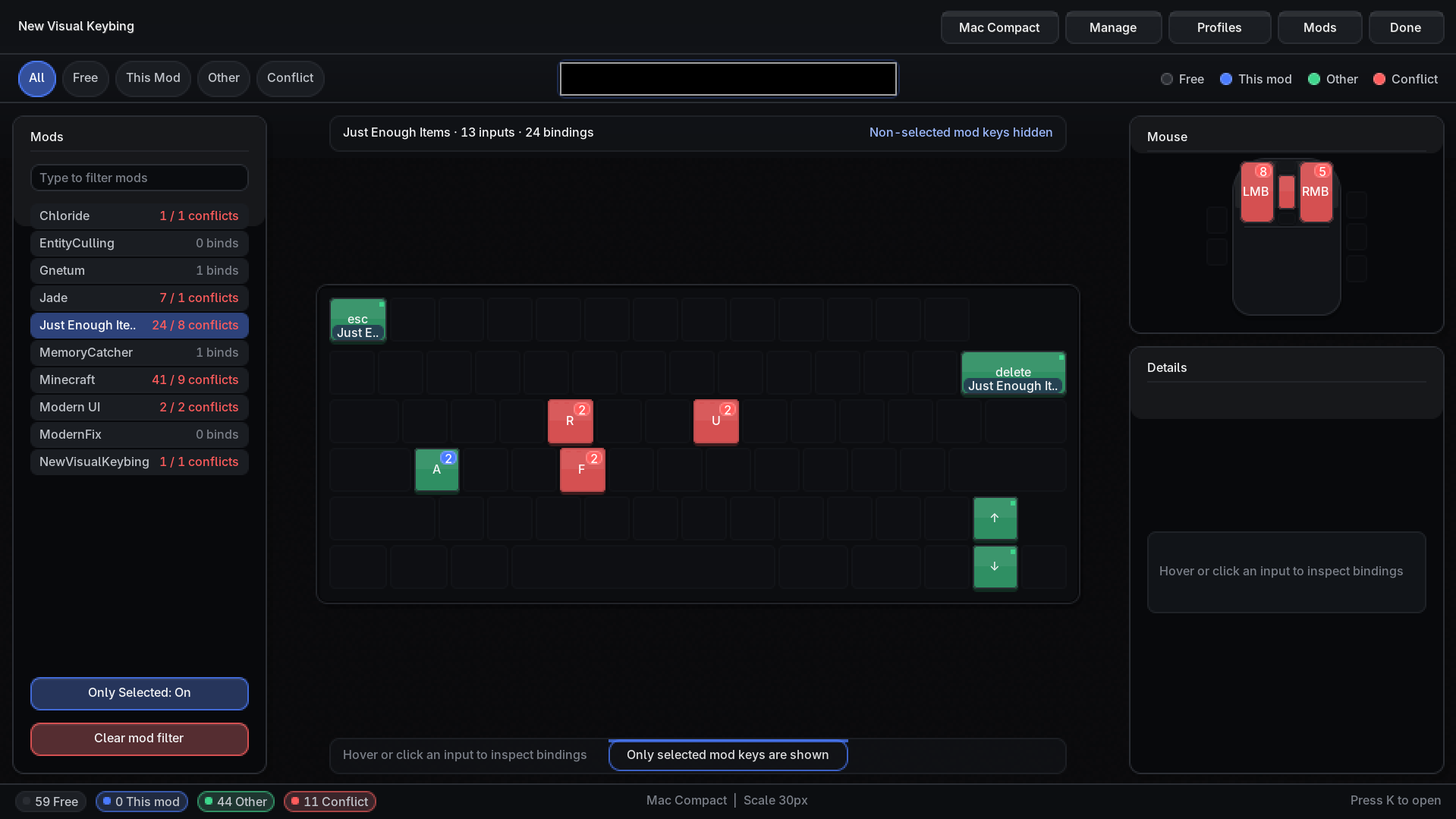The width and height of the screenshot is (1456, 819).
Task: Select the NewVisualKeybing mod
Action: point(140,461)
